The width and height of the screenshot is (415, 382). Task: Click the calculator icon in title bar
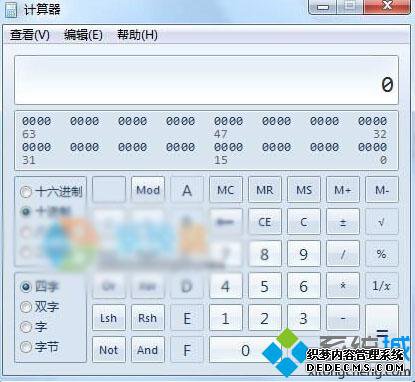click(10, 10)
